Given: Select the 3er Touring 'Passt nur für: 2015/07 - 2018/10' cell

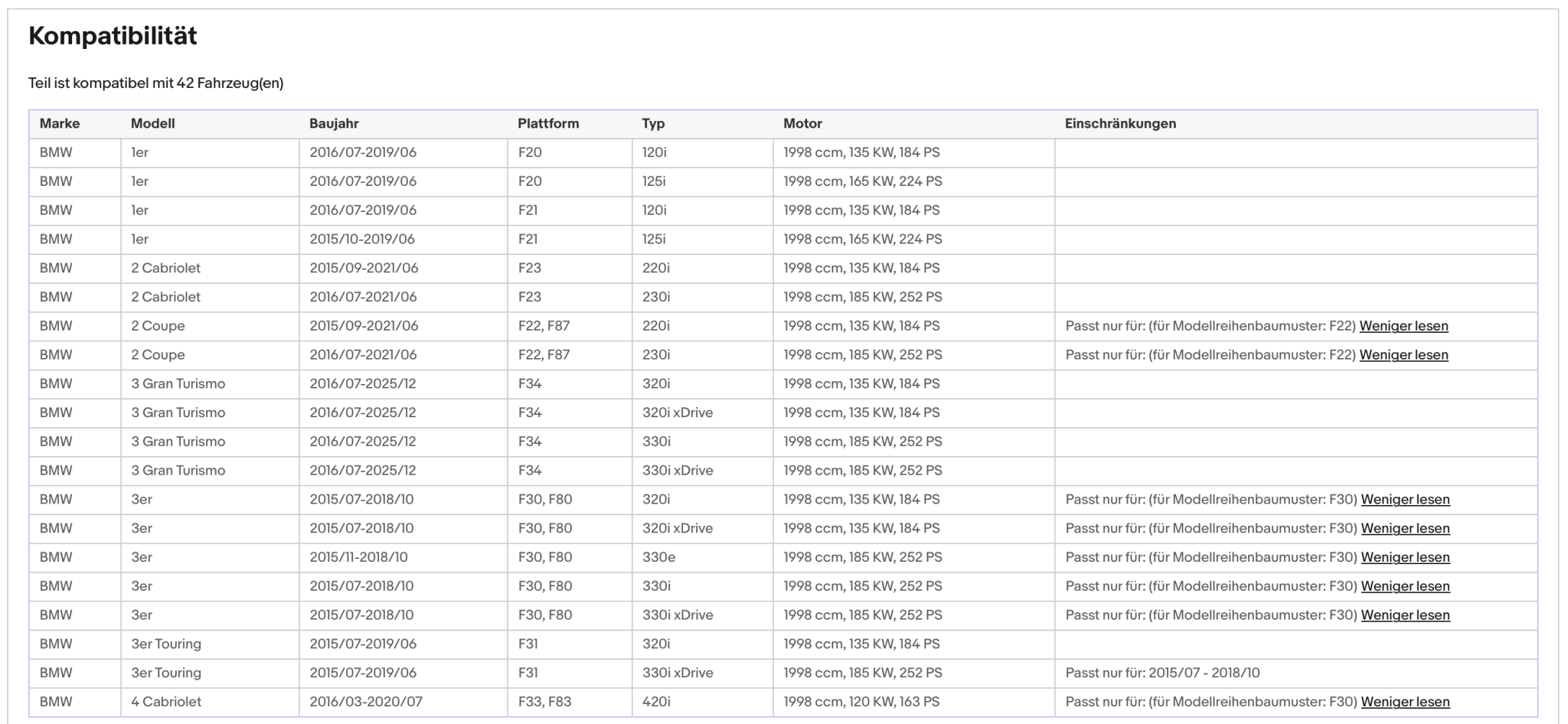Looking at the screenshot, I should [x=1295, y=673].
